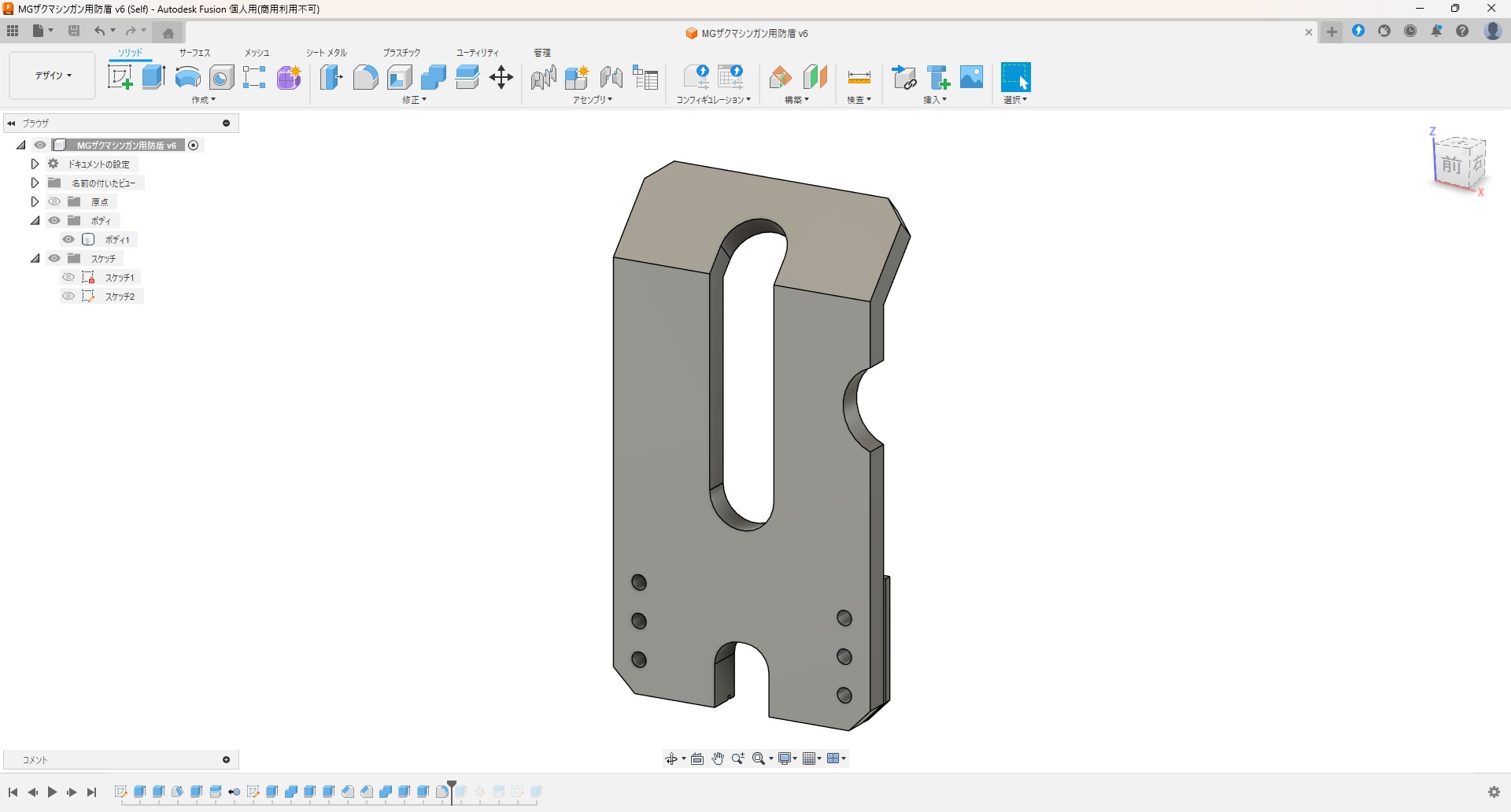1511x812 pixels.
Task: Open the シート メタル tab
Action: click(326, 53)
